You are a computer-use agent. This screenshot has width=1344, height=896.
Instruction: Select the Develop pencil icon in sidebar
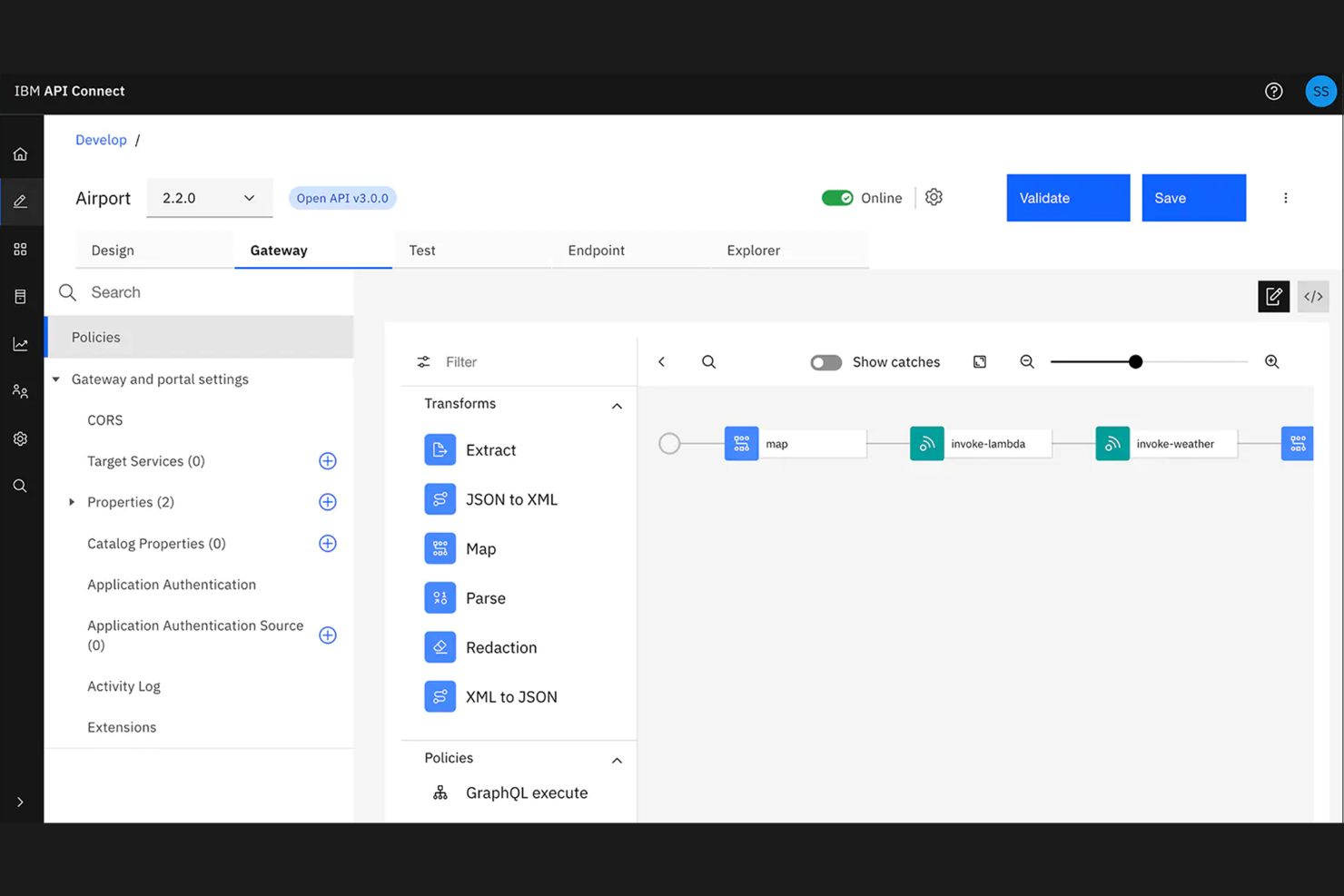20,202
